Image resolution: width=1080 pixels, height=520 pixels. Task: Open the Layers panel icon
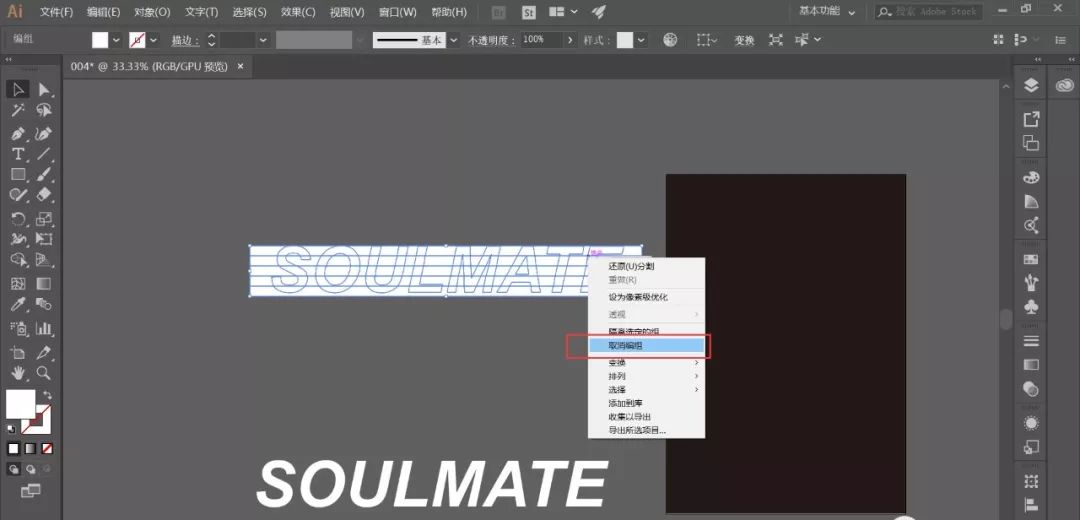1031,86
